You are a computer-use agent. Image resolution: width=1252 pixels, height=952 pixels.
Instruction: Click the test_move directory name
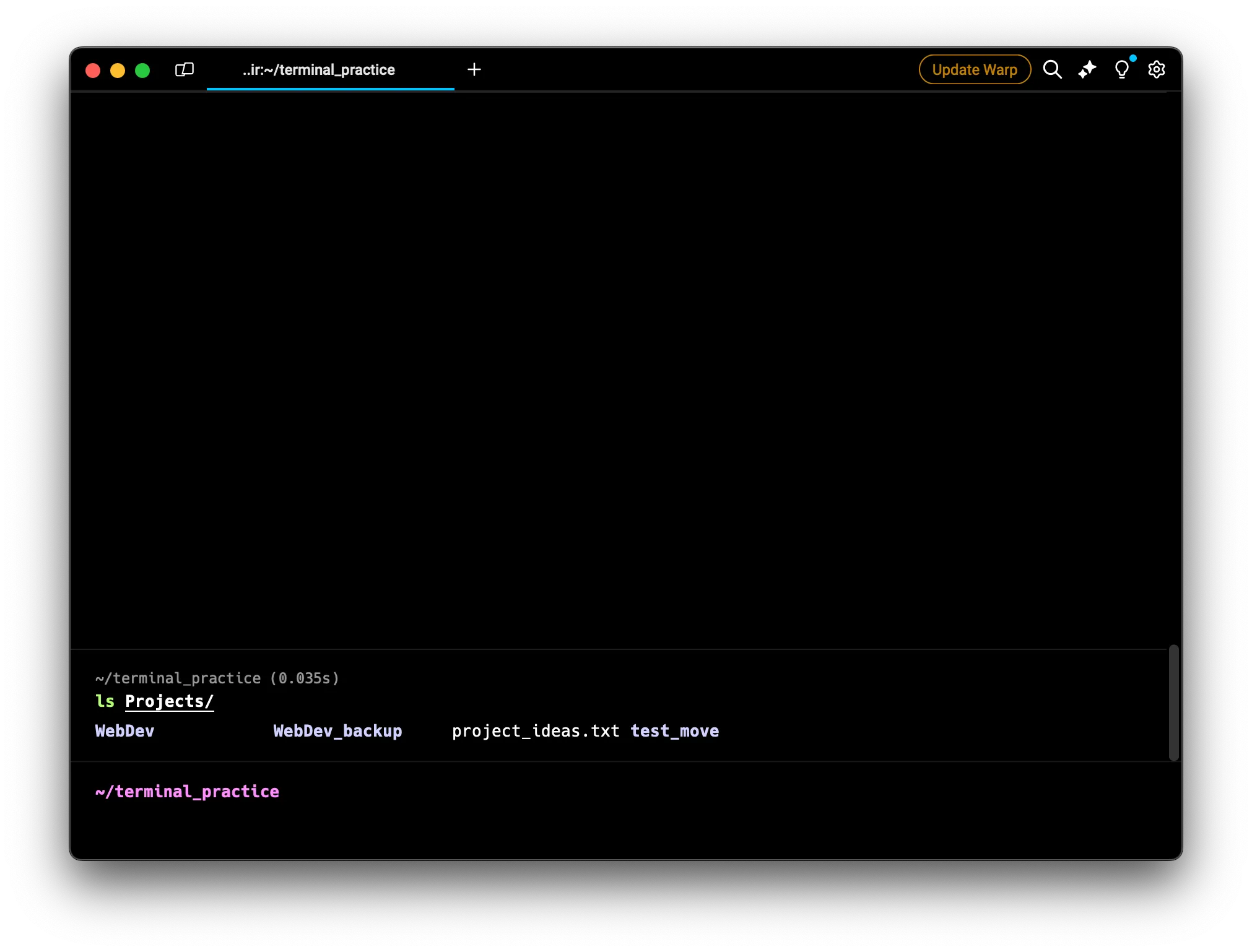(x=674, y=731)
